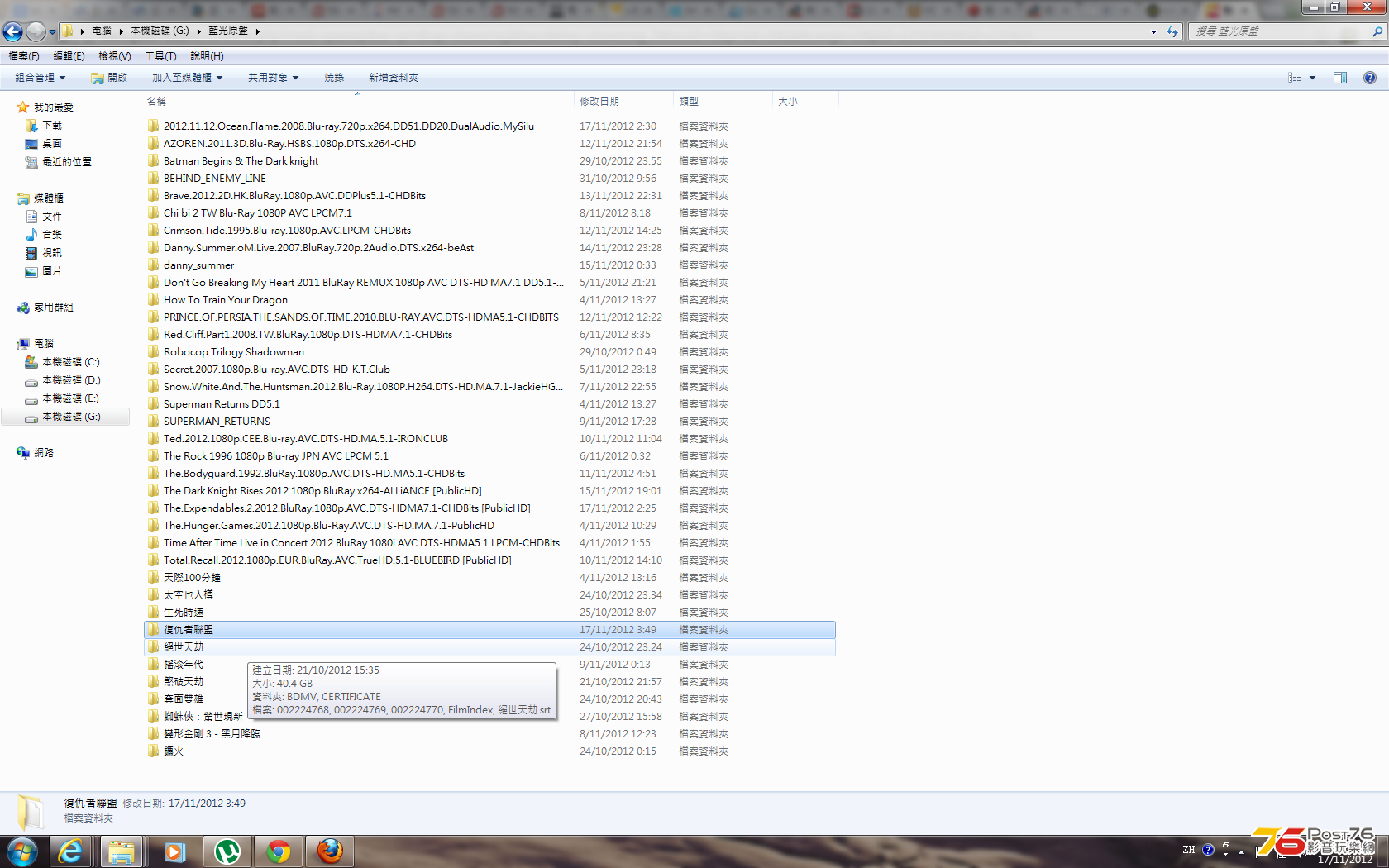Viewport: 1389px width, 868px height.
Task: Select drive 本機磁碟 (G:)
Action: pyautogui.click(x=63, y=417)
